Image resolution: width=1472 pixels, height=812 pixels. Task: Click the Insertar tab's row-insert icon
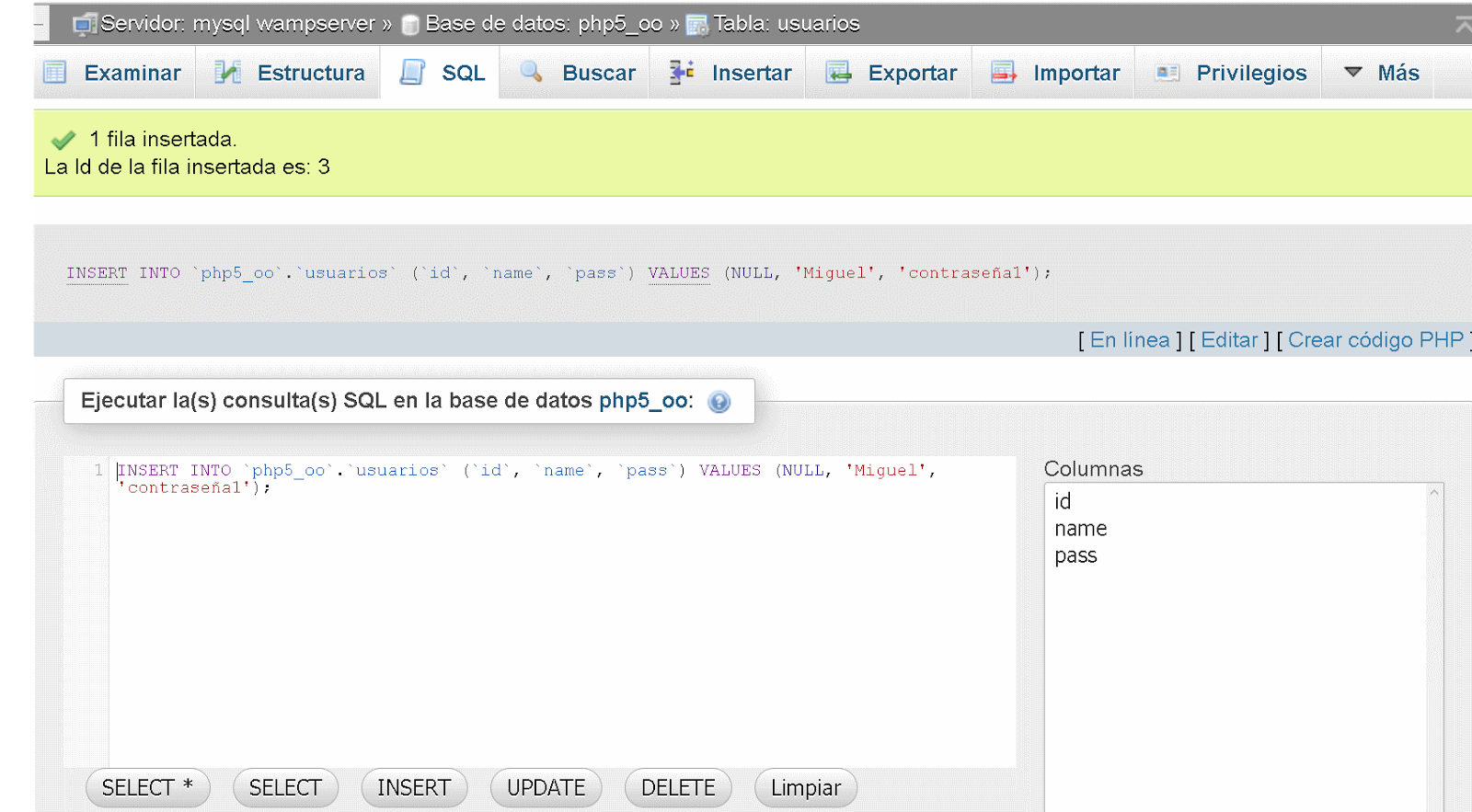[x=682, y=73]
